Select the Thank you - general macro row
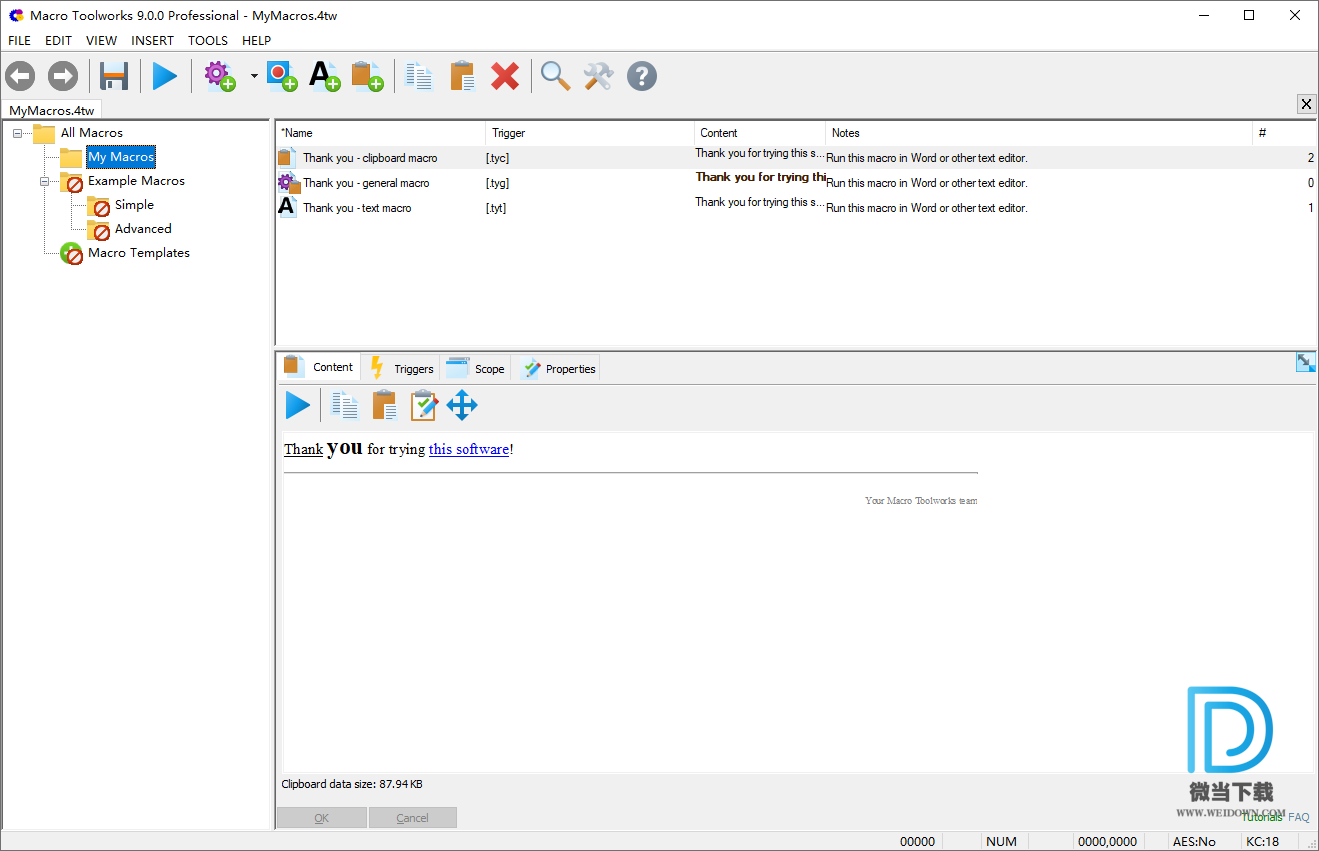The height and width of the screenshot is (851, 1319). coord(796,183)
